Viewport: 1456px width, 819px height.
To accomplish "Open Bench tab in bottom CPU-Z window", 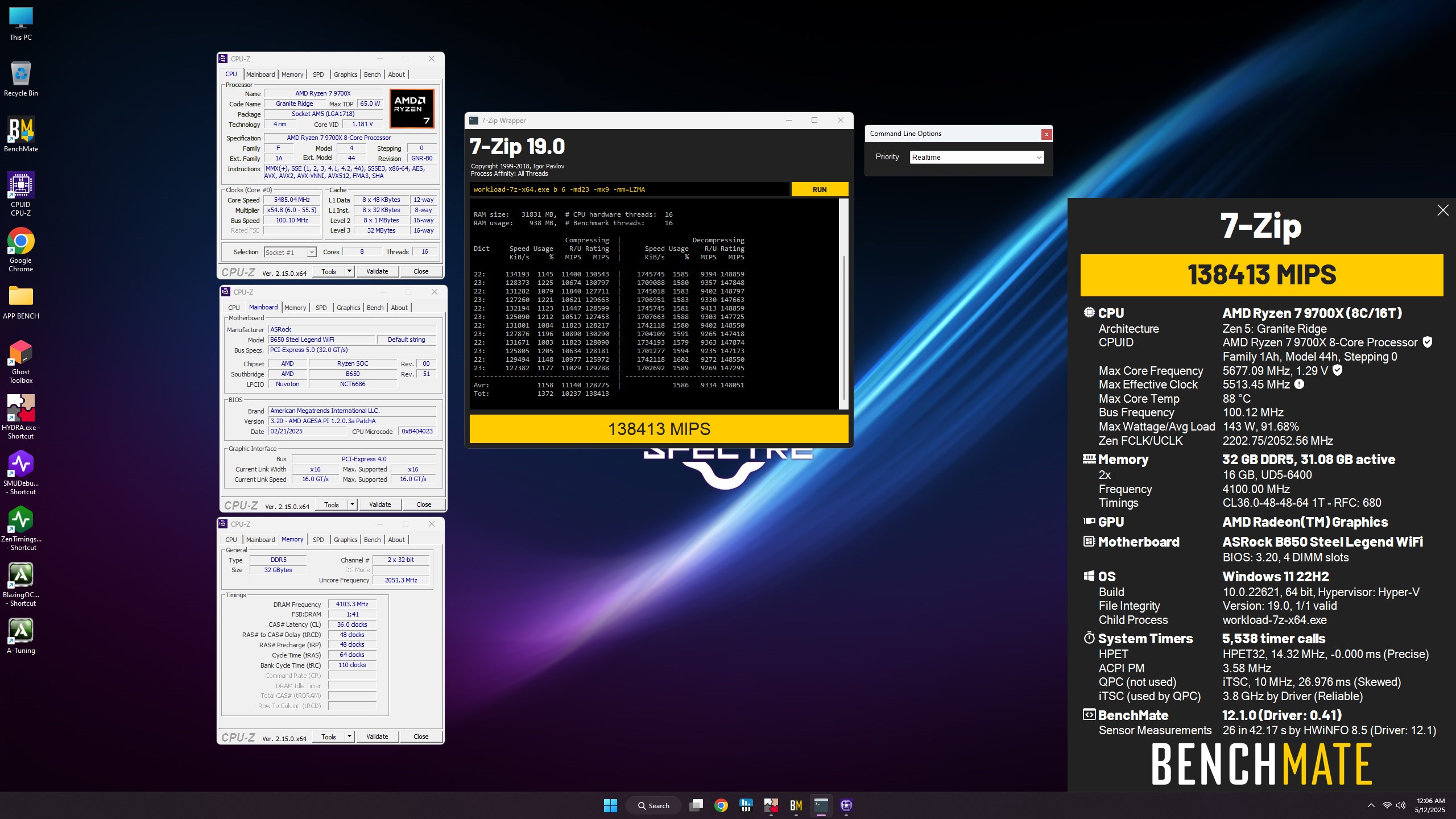I will [373, 540].
